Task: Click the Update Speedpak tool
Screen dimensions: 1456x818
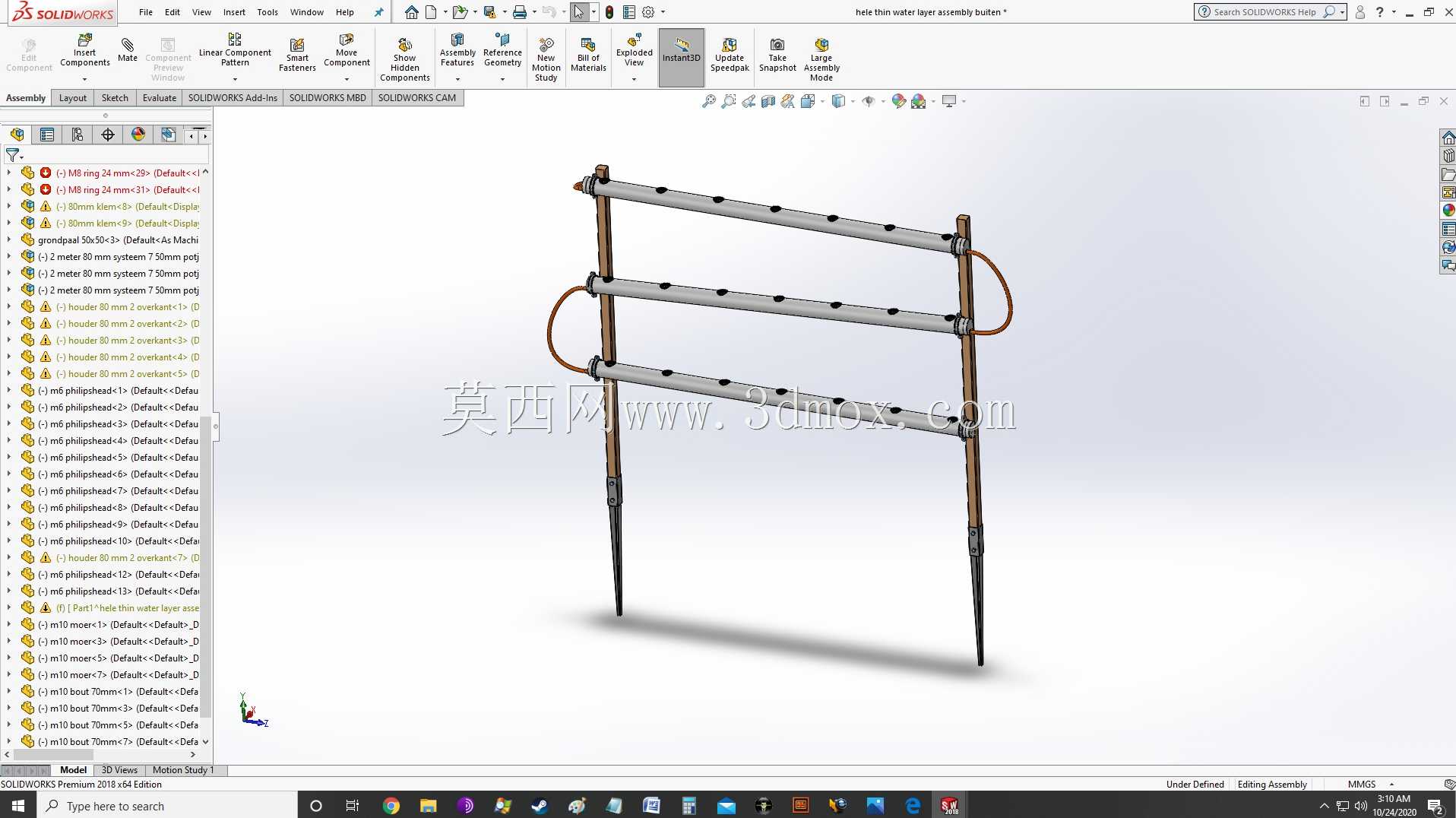Action: click(x=730, y=55)
